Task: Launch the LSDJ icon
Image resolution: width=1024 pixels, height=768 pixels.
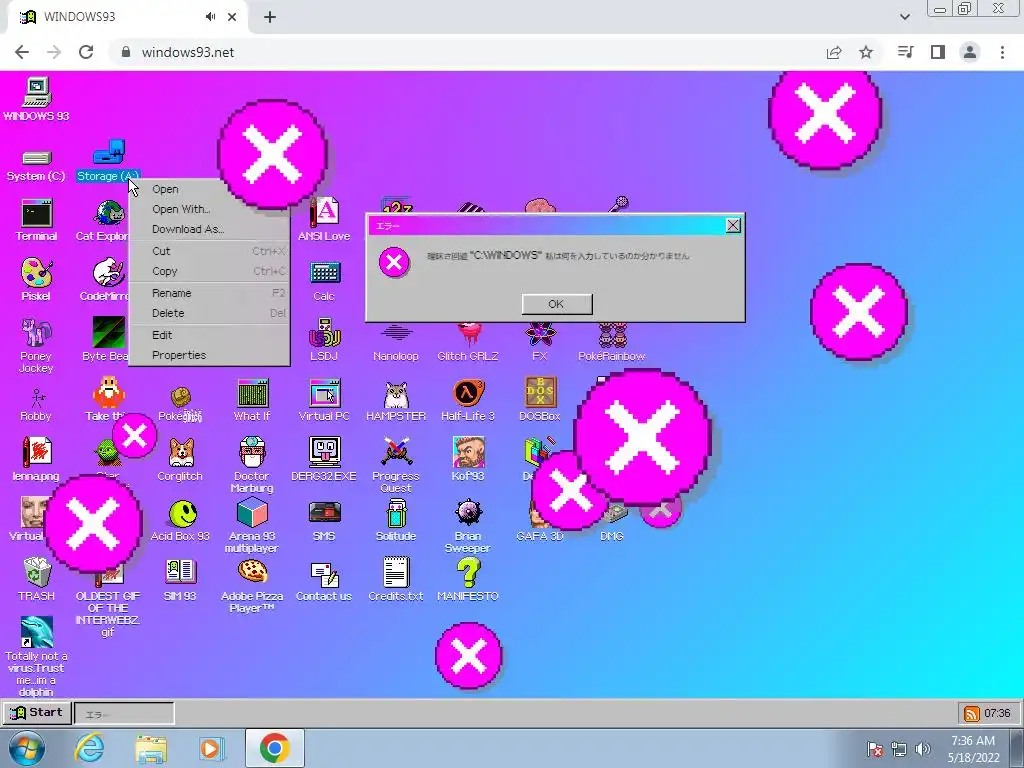Action: (324, 333)
